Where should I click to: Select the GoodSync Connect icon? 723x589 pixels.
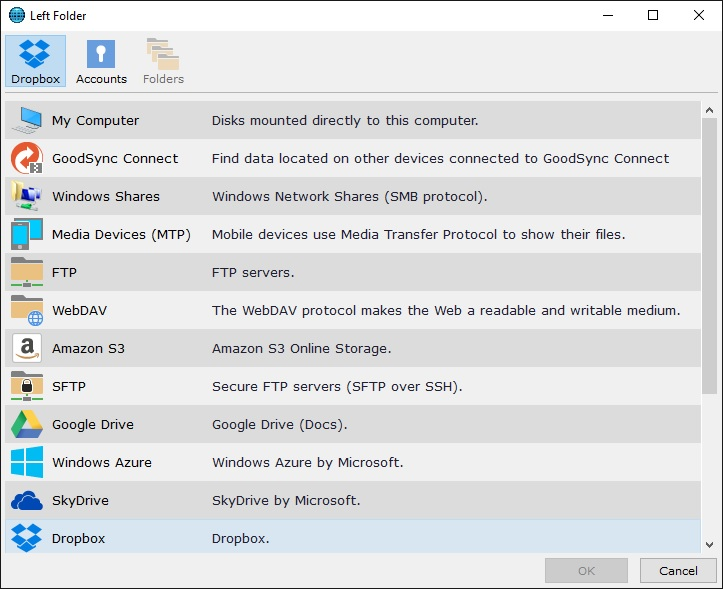pos(26,158)
